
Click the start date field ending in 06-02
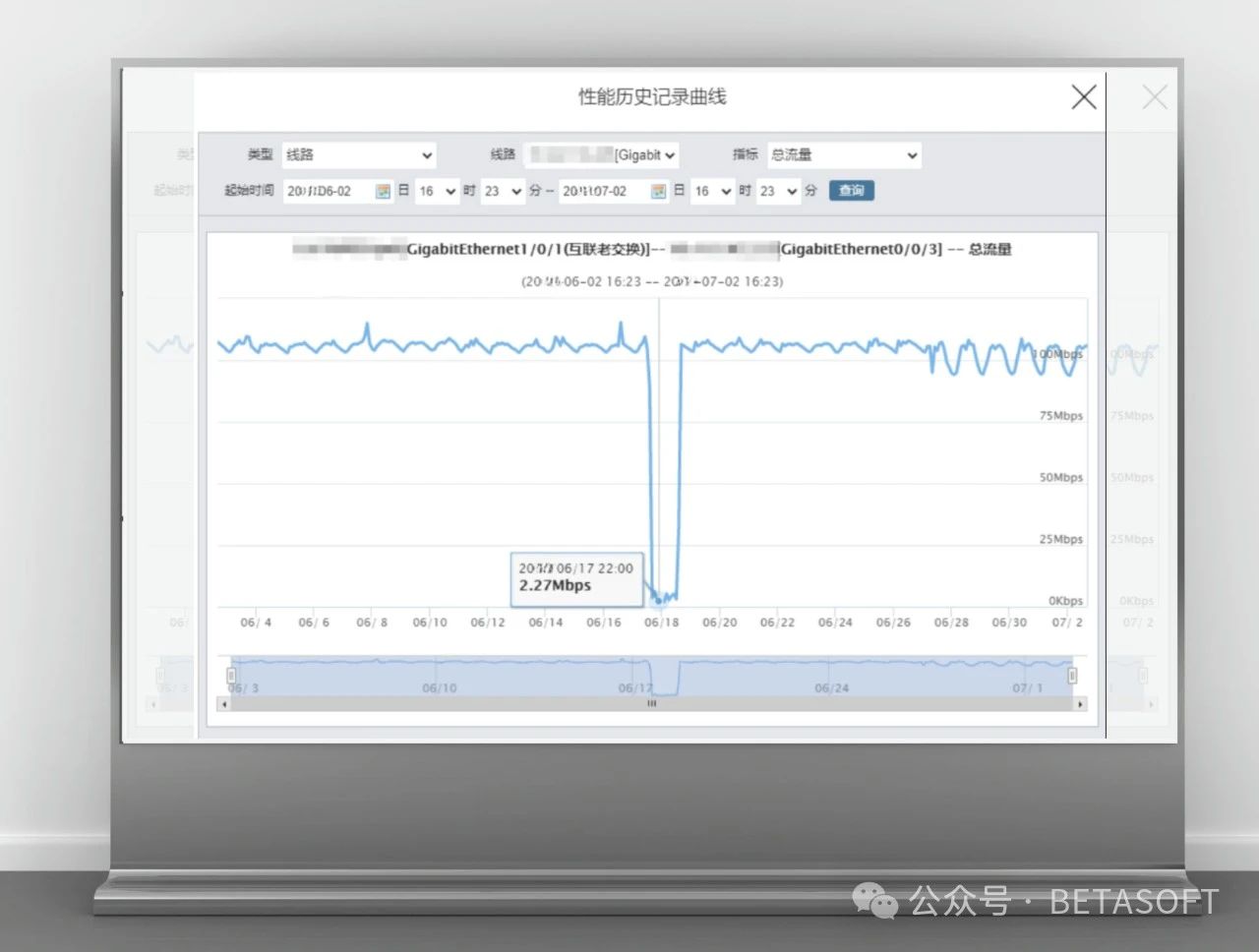coord(328,192)
